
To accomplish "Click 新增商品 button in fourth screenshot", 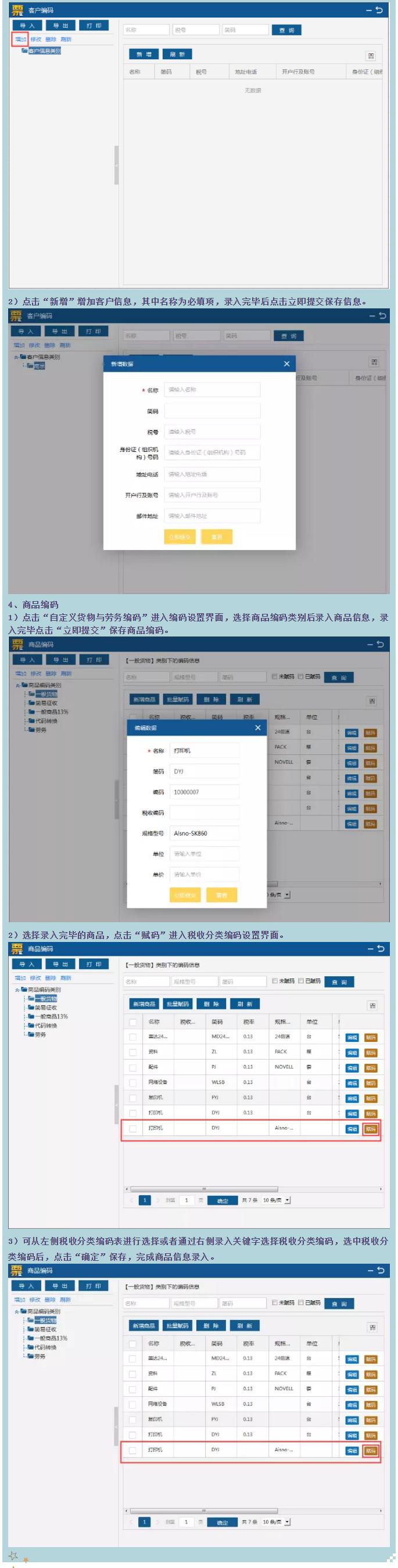I will pyautogui.click(x=144, y=1004).
